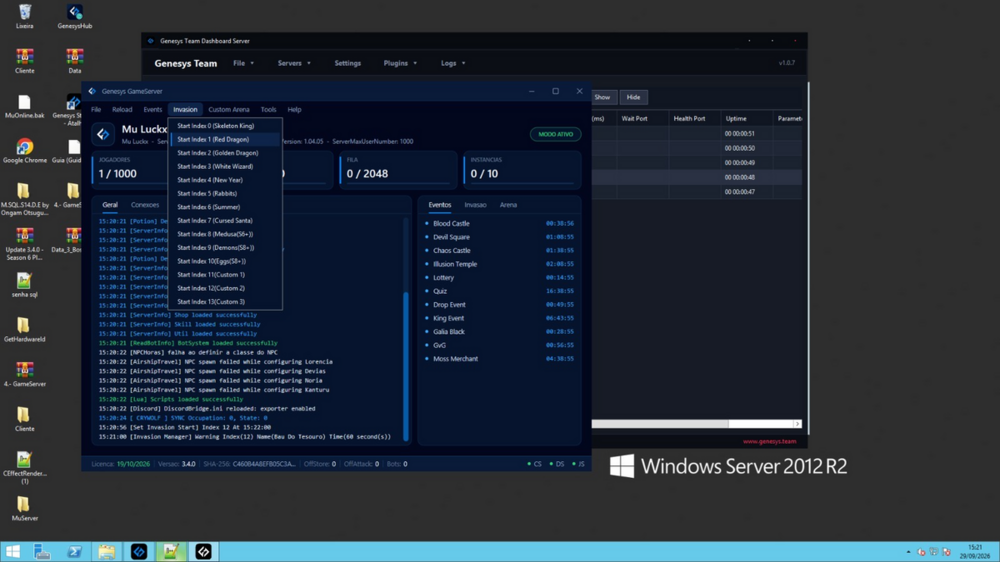Select 4.- GameServer archive desktop icon
1000x562 pixels.
click(x=24, y=374)
